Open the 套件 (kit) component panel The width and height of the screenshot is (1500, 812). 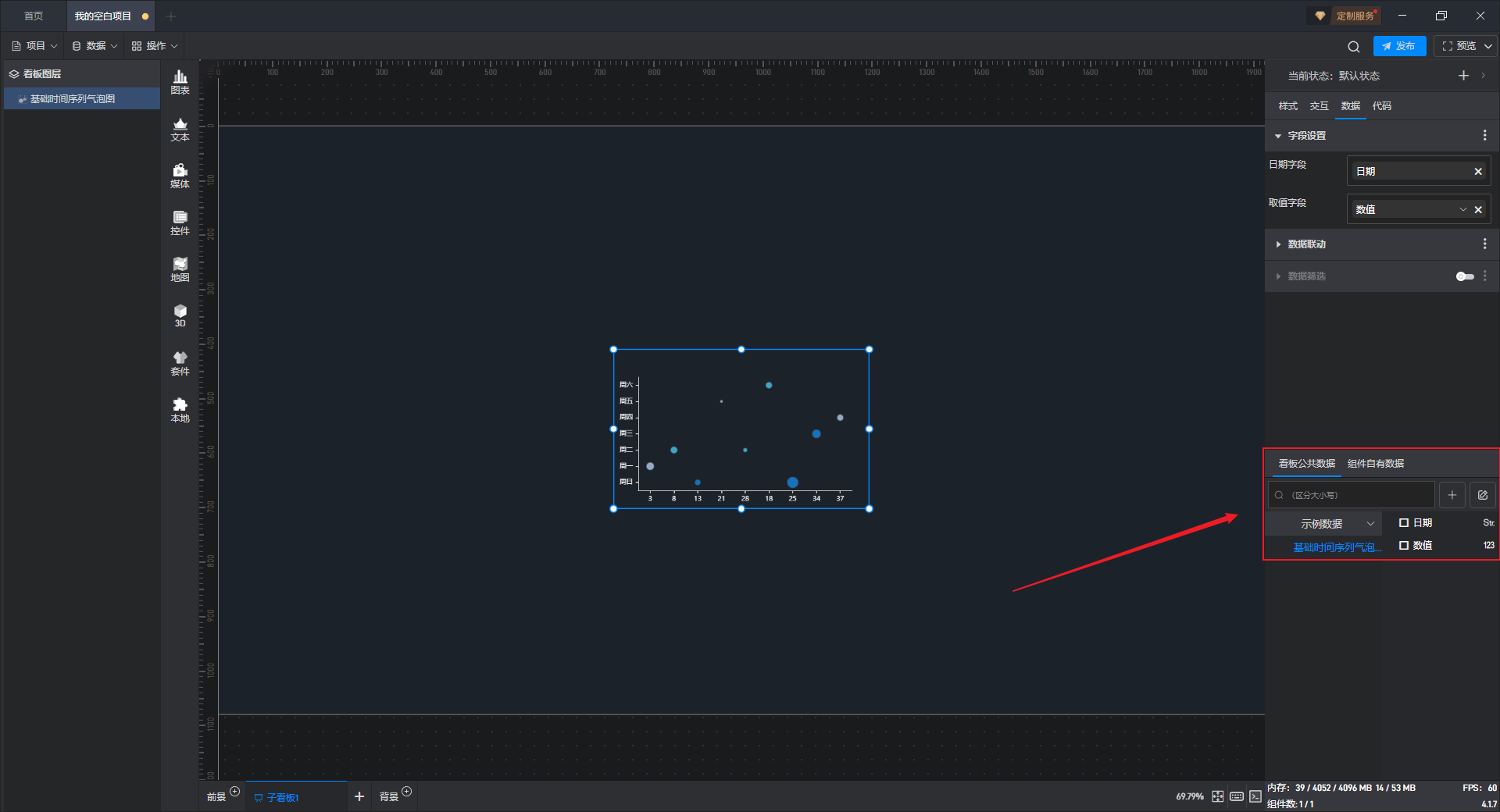[180, 363]
